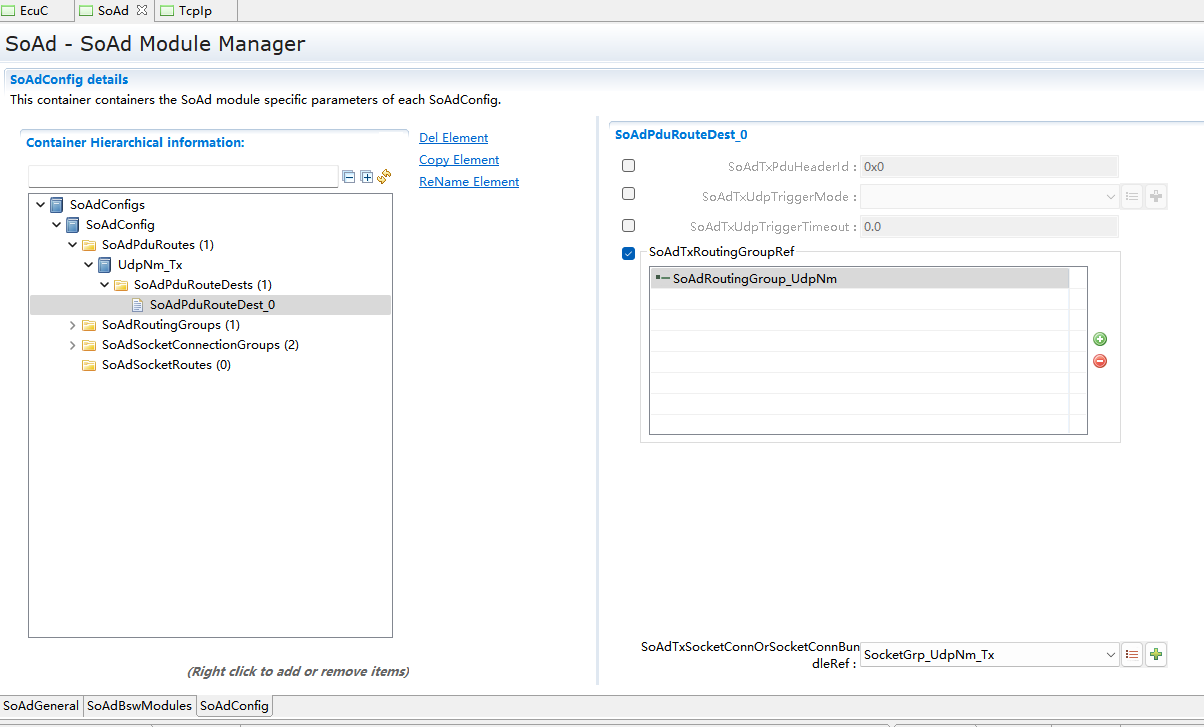This screenshot has height=727, width=1204.
Task: Click green plus icon beside SocketGrp_UdpNm_Tx
Action: [x=1156, y=655]
